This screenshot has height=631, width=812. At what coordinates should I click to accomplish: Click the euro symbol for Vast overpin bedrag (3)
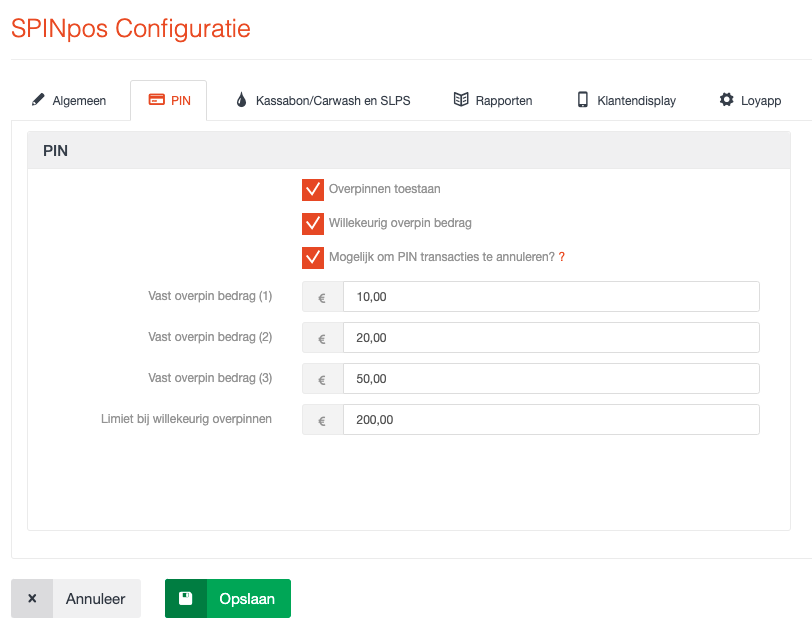(x=322, y=379)
